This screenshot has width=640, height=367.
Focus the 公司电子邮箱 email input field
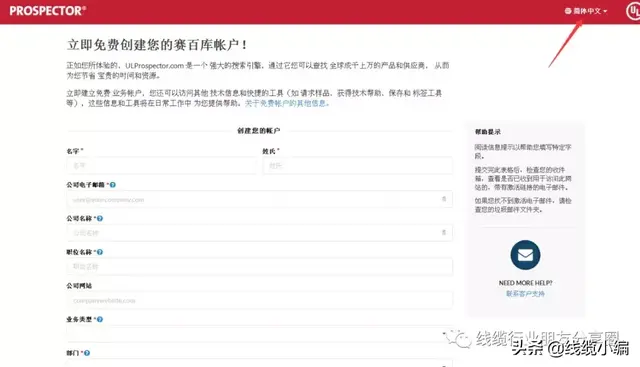pyautogui.click(x=260, y=199)
